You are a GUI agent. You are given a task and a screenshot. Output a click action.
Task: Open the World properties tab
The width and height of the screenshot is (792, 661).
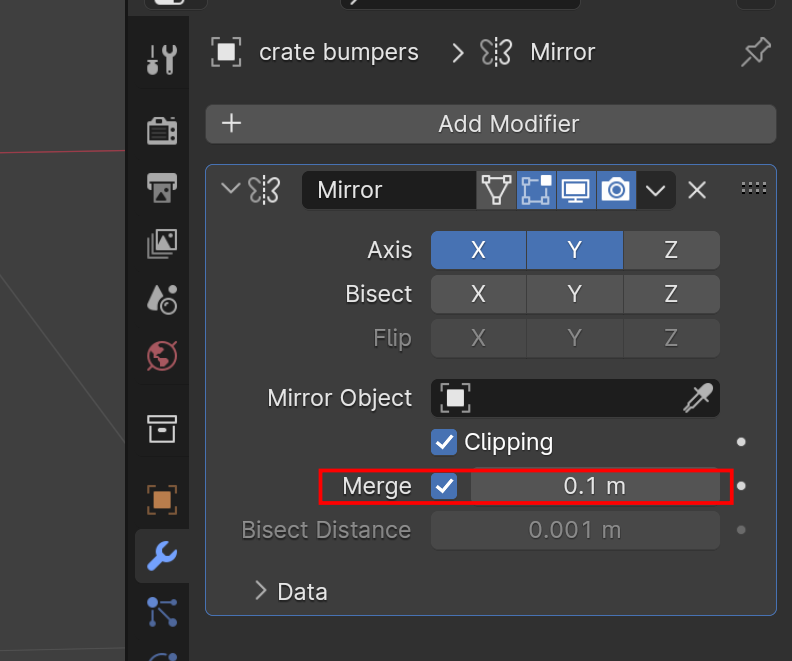tap(162, 355)
